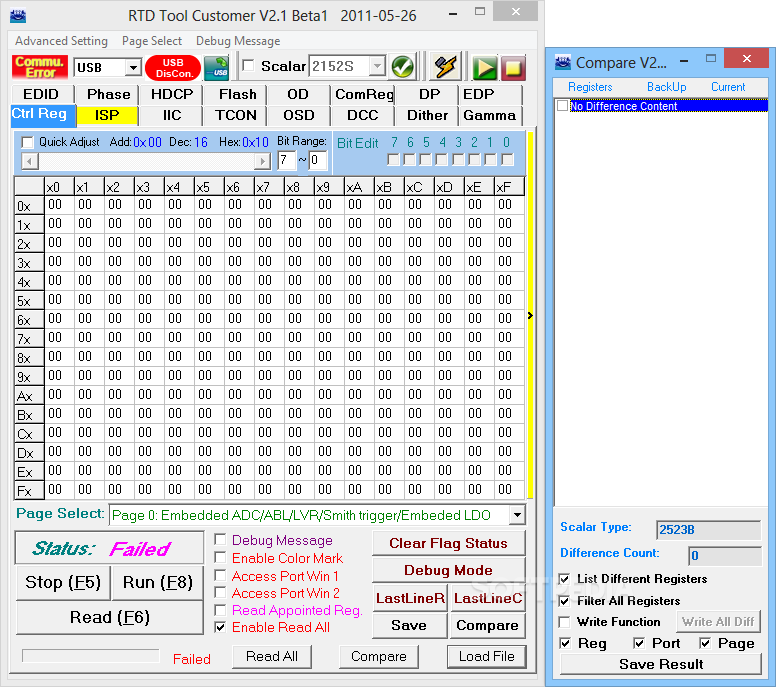The height and width of the screenshot is (687, 776).
Task: Enable Access Port Win 1 checkbox
Action: [x=221, y=575]
